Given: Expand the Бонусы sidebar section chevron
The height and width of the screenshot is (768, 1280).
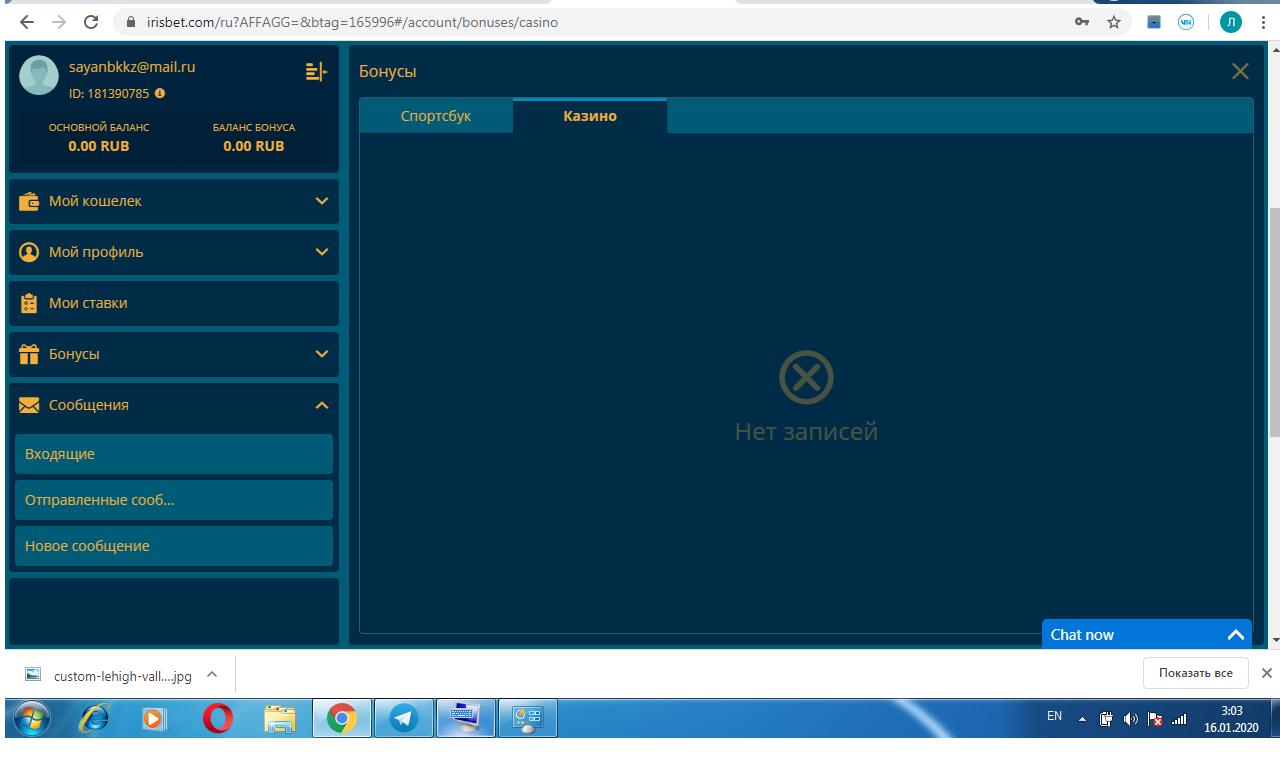Looking at the screenshot, I should (322, 354).
